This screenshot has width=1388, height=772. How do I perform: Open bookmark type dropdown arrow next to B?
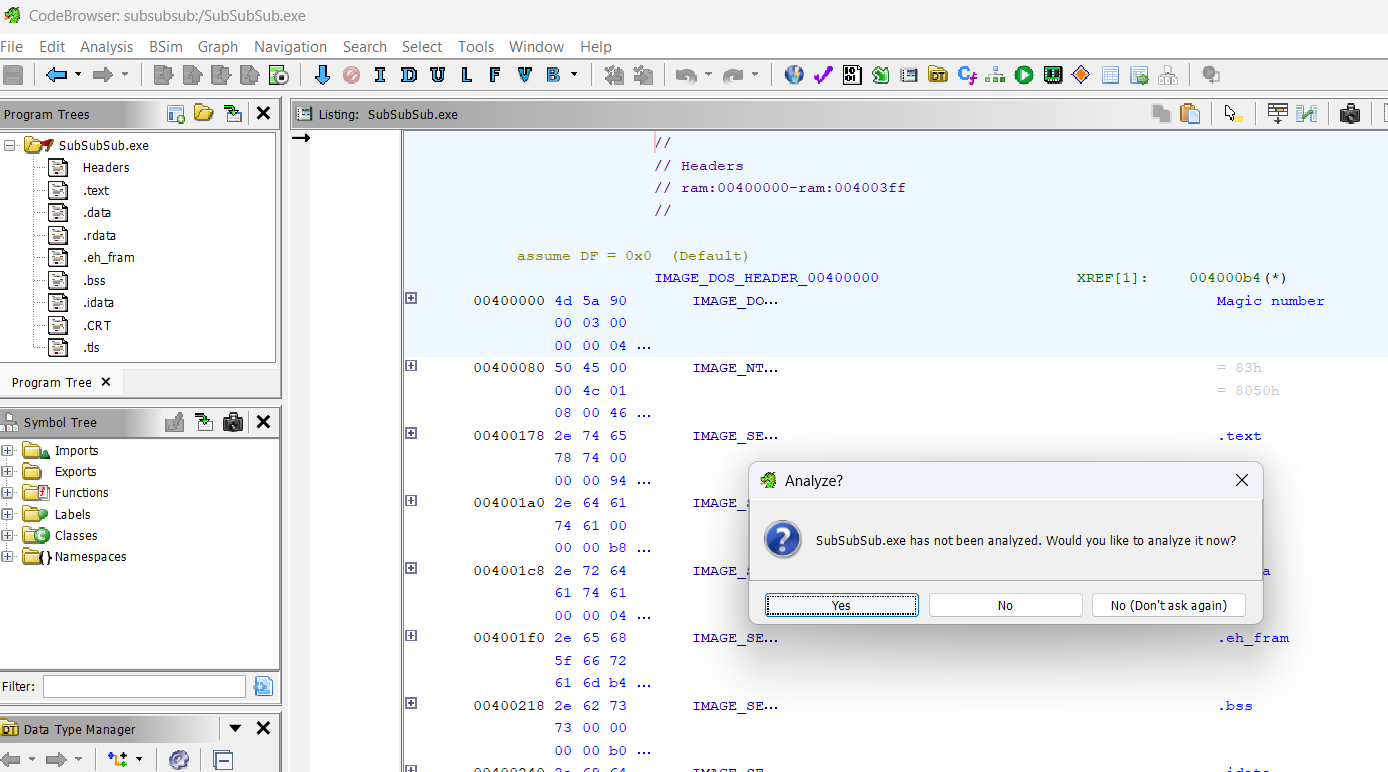[574, 75]
